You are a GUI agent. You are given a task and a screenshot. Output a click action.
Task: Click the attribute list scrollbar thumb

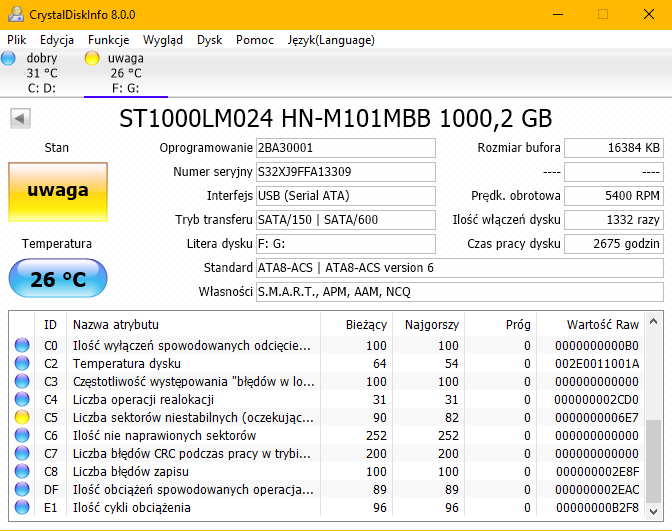point(653,461)
